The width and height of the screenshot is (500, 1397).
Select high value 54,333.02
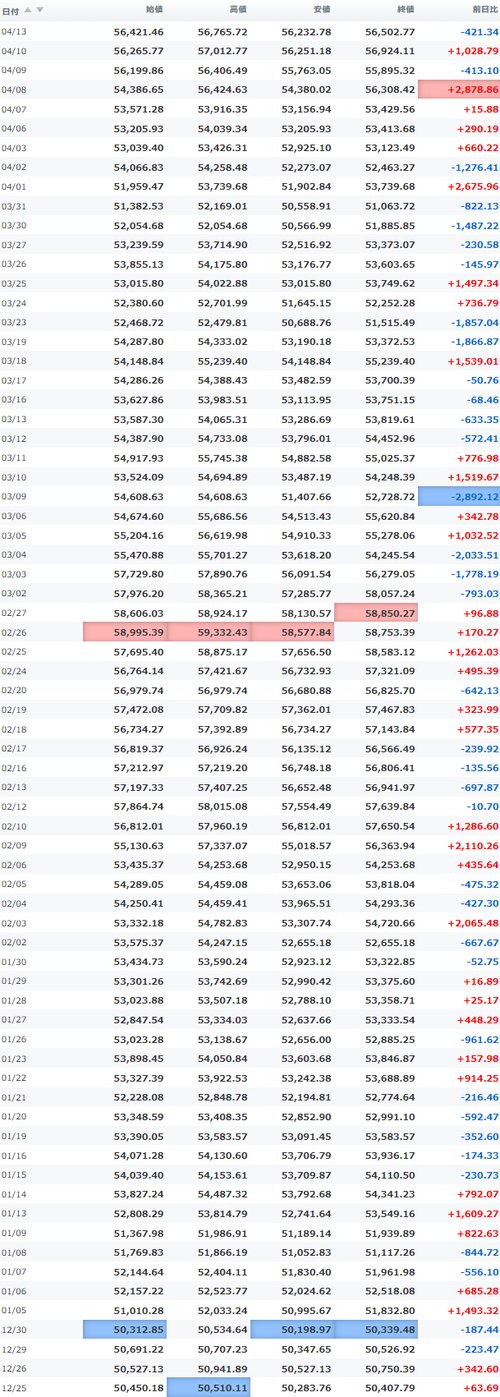click(x=223, y=341)
